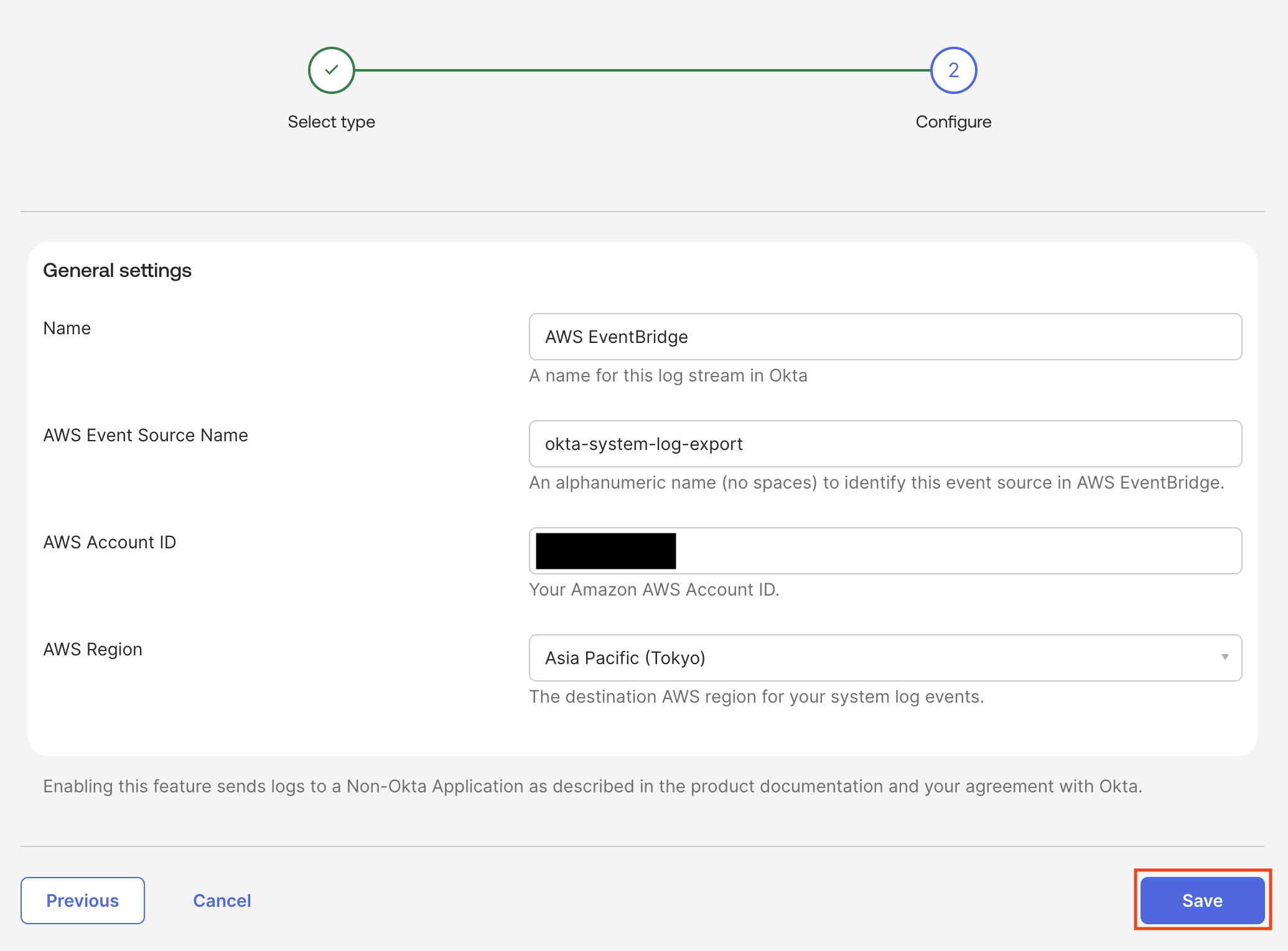Click the 'Name' field label
1288x951 pixels.
67,328
